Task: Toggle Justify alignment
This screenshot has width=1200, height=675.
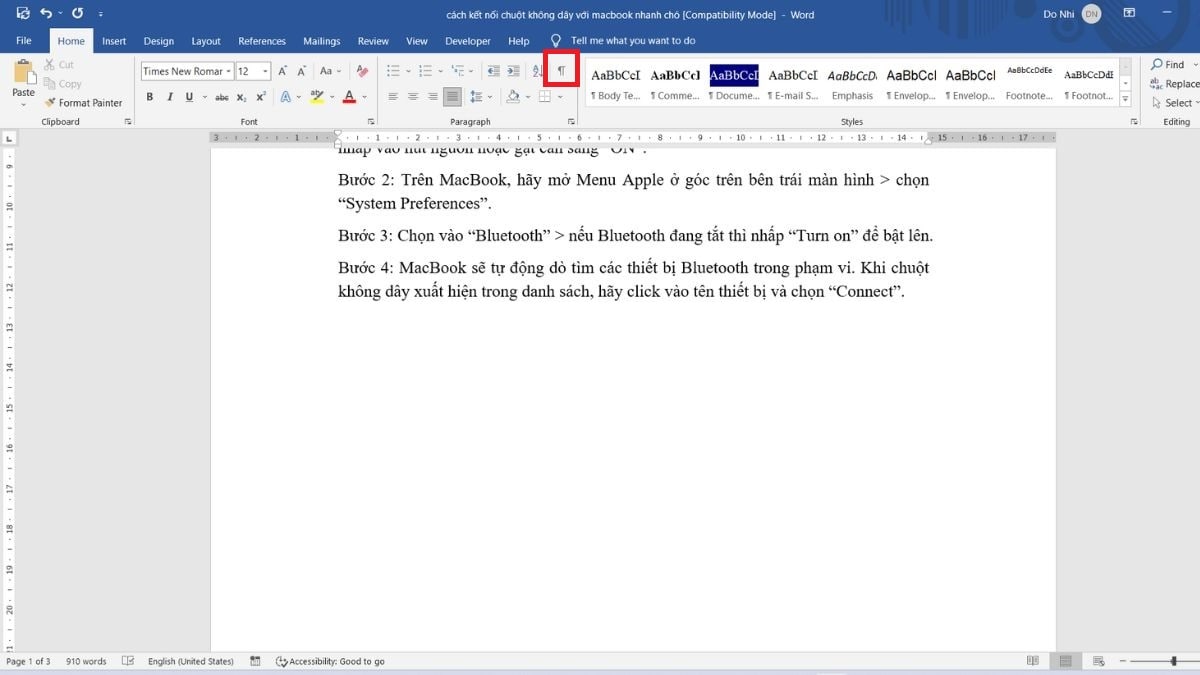Action: (x=452, y=97)
